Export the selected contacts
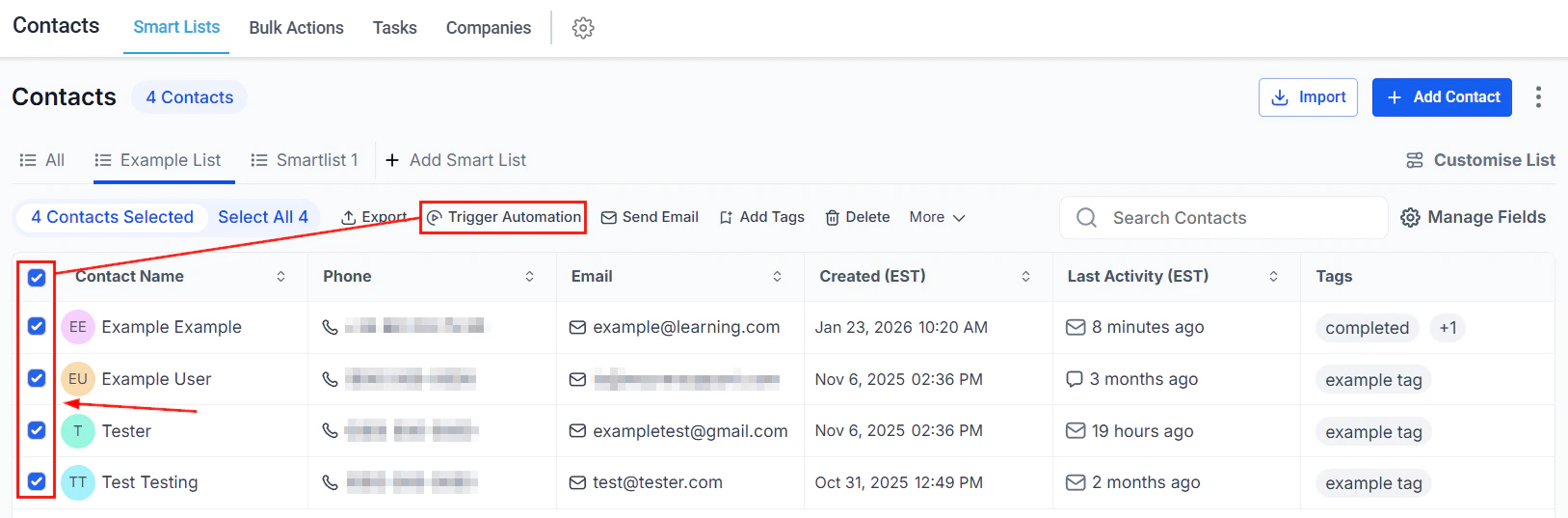The width and height of the screenshot is (1568, 518). click(374, 217)
